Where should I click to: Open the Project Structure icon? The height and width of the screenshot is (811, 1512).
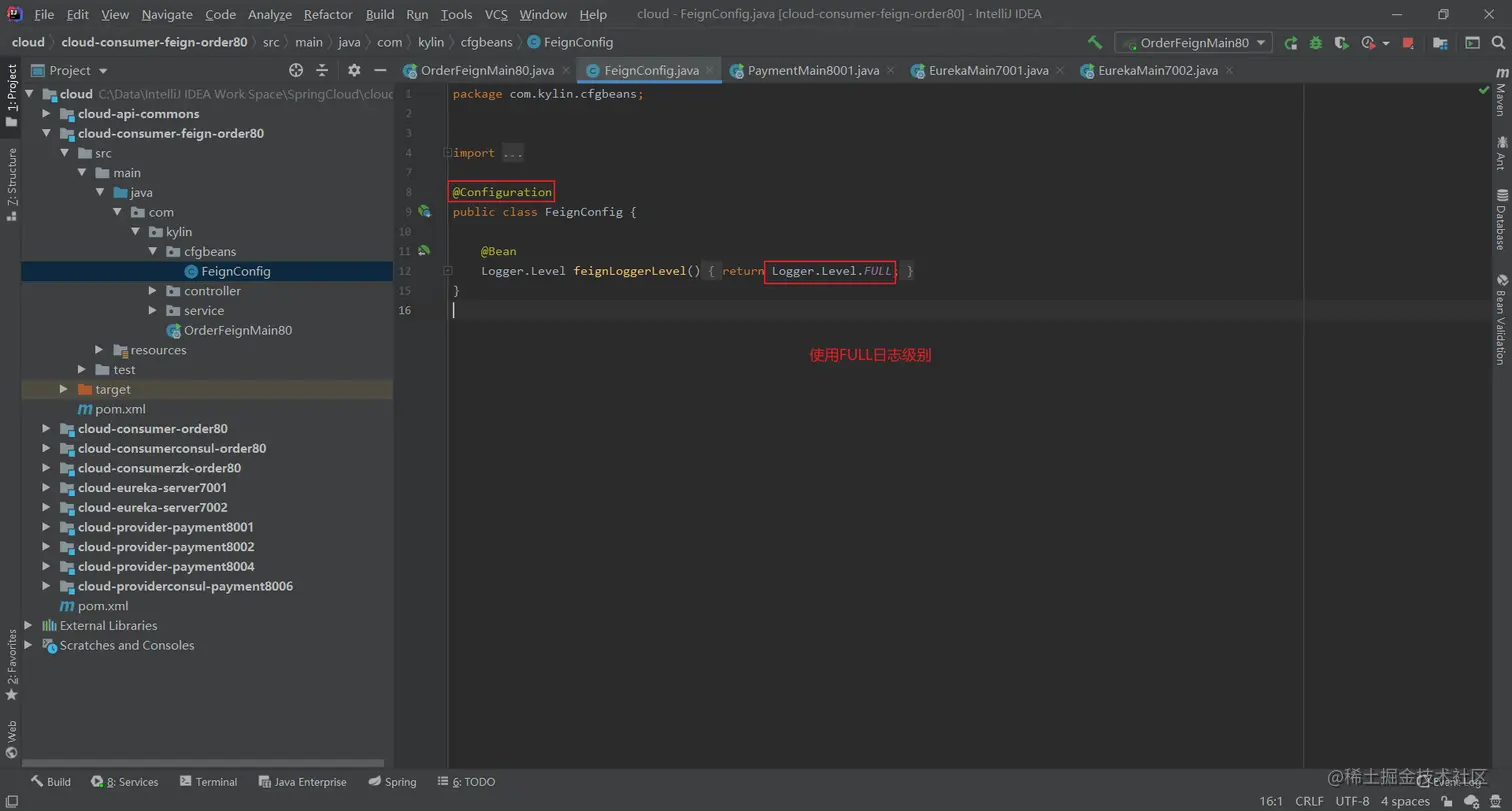click(x=1440, y=43)
